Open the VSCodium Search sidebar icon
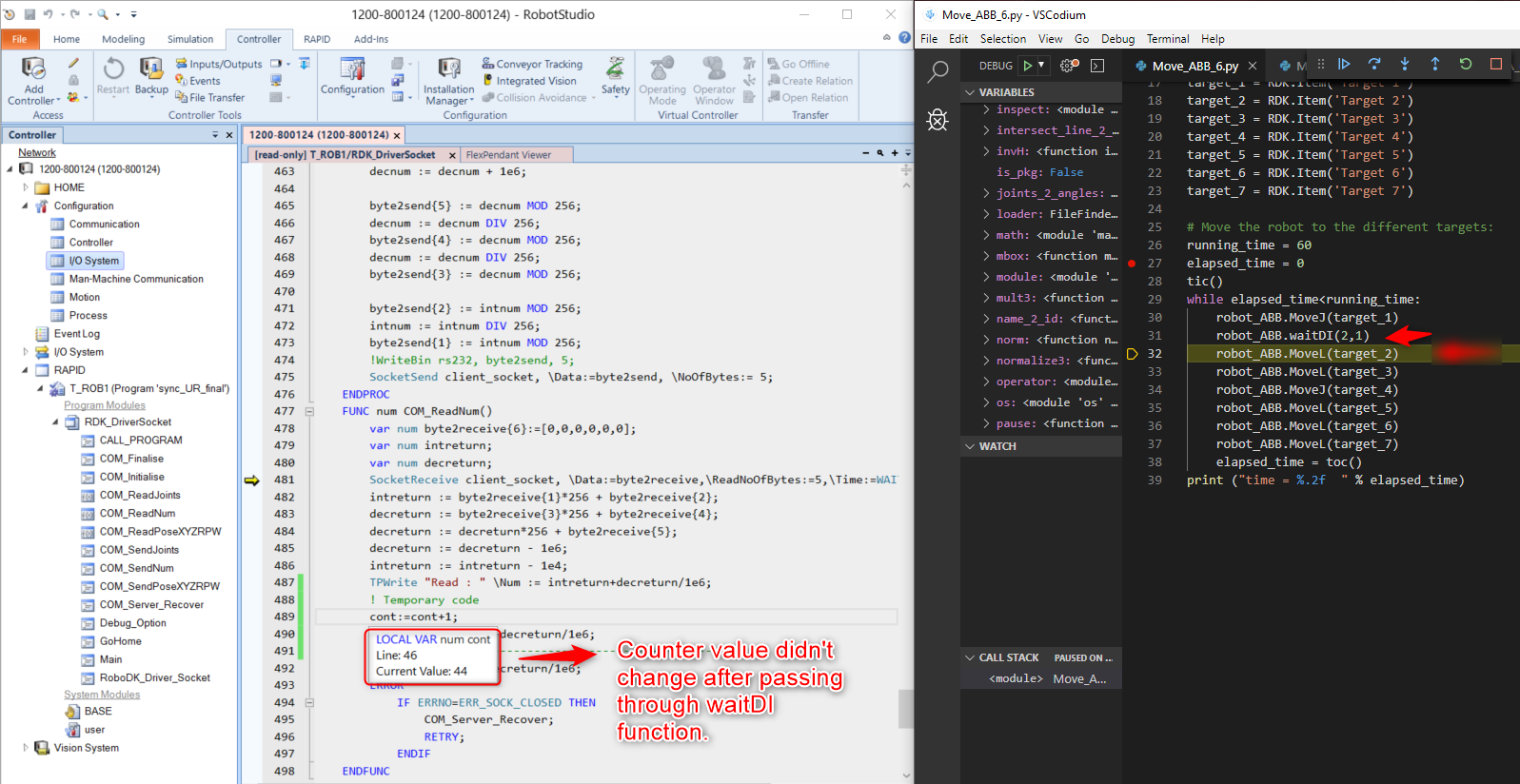 click(x=938, y=71)
